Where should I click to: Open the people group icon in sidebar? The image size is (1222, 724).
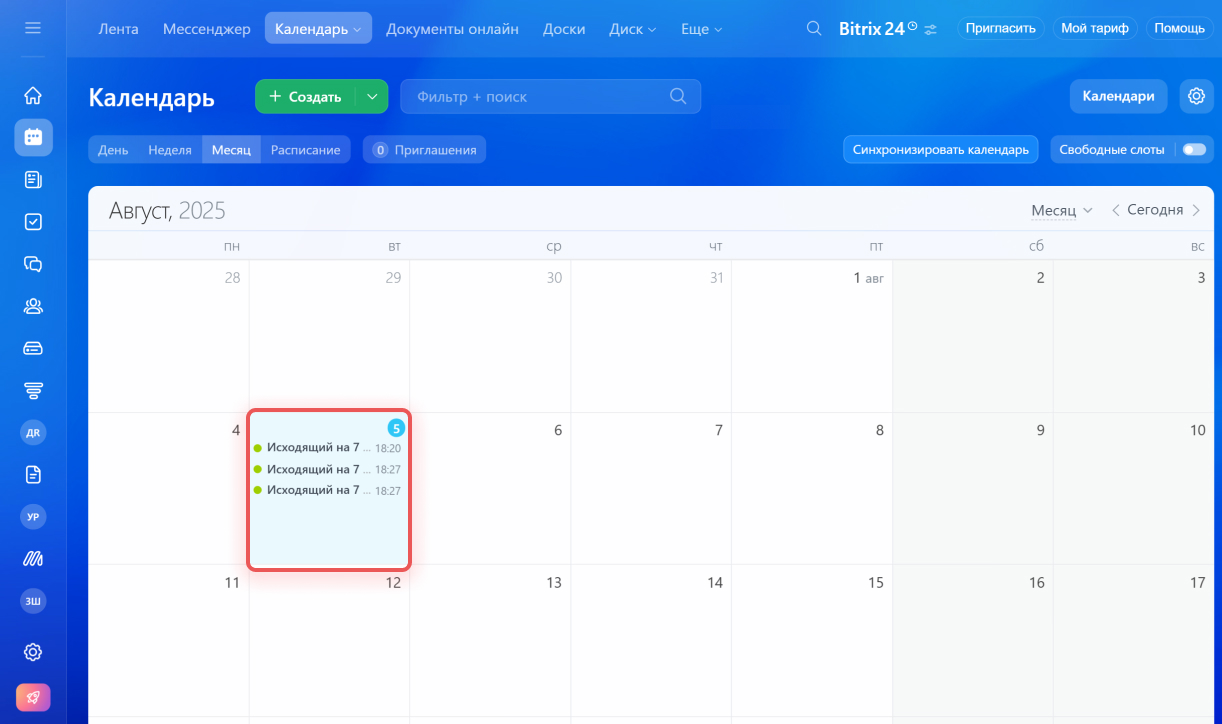33,306
